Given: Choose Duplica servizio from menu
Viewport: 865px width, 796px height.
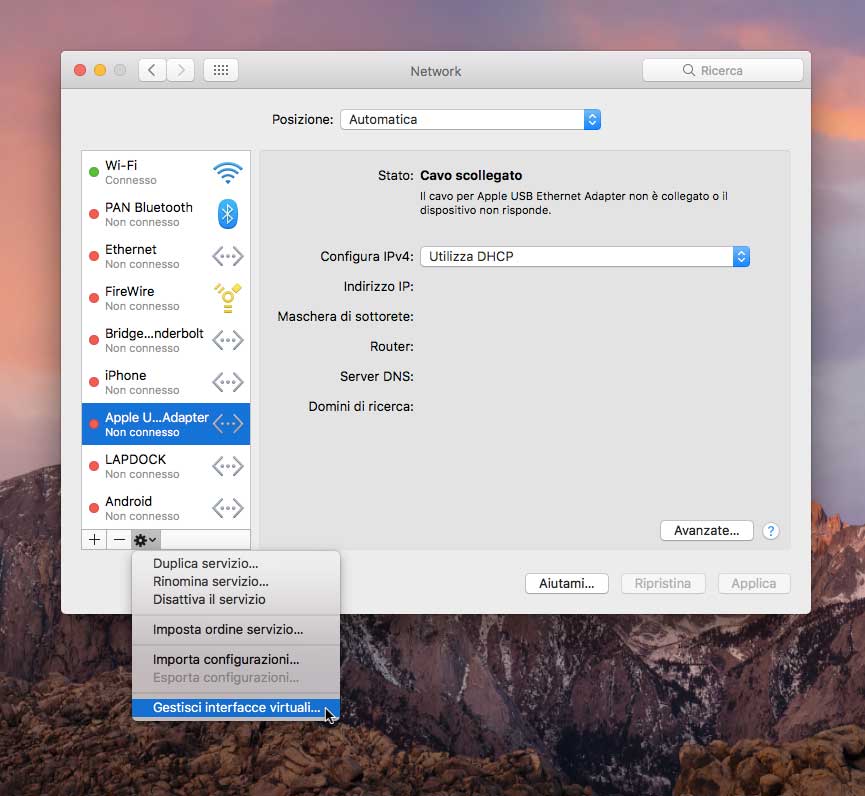Looking at the screenshot, I should point(236,563).
